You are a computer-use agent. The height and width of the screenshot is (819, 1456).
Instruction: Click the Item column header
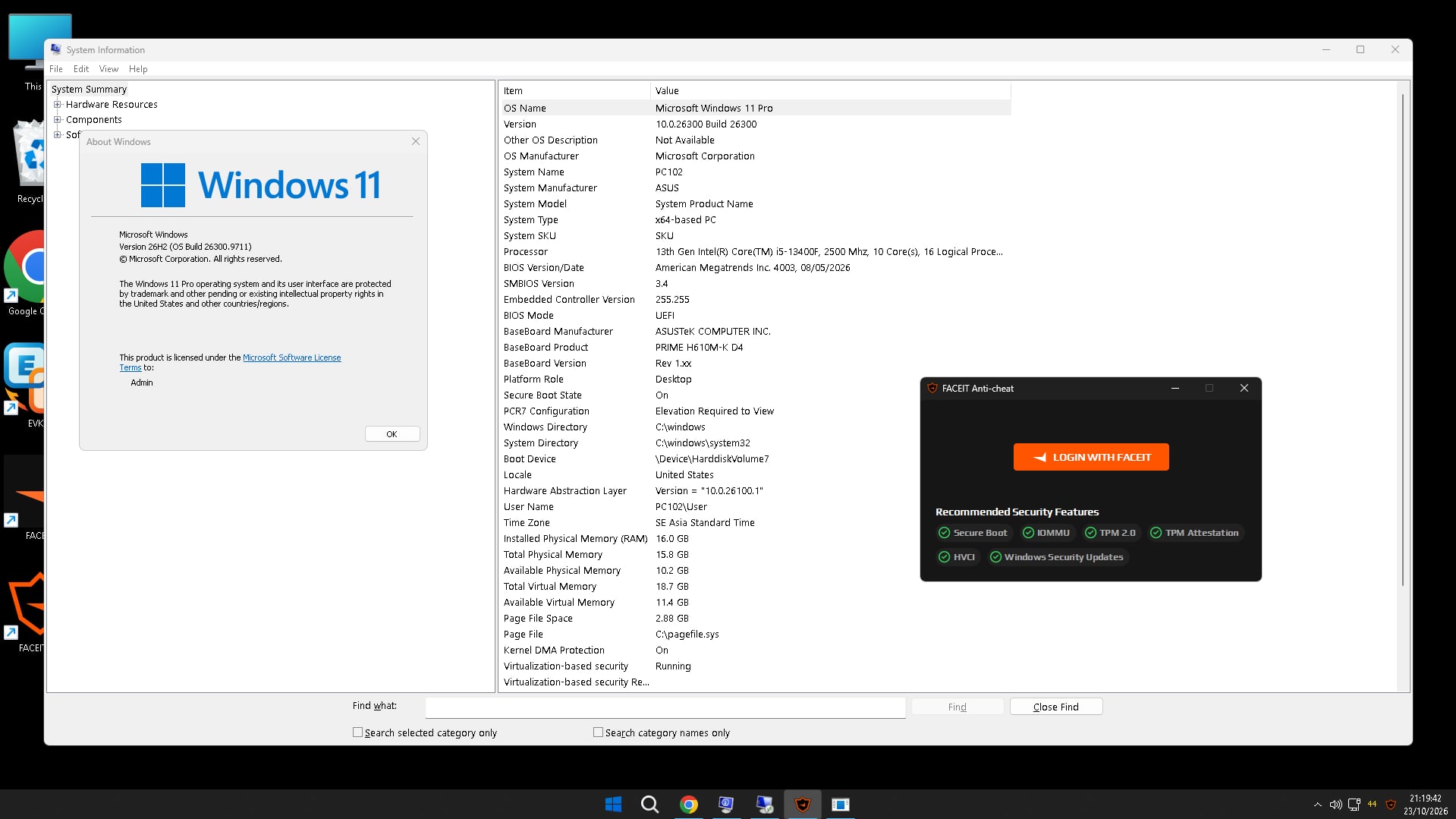(575, 91)
